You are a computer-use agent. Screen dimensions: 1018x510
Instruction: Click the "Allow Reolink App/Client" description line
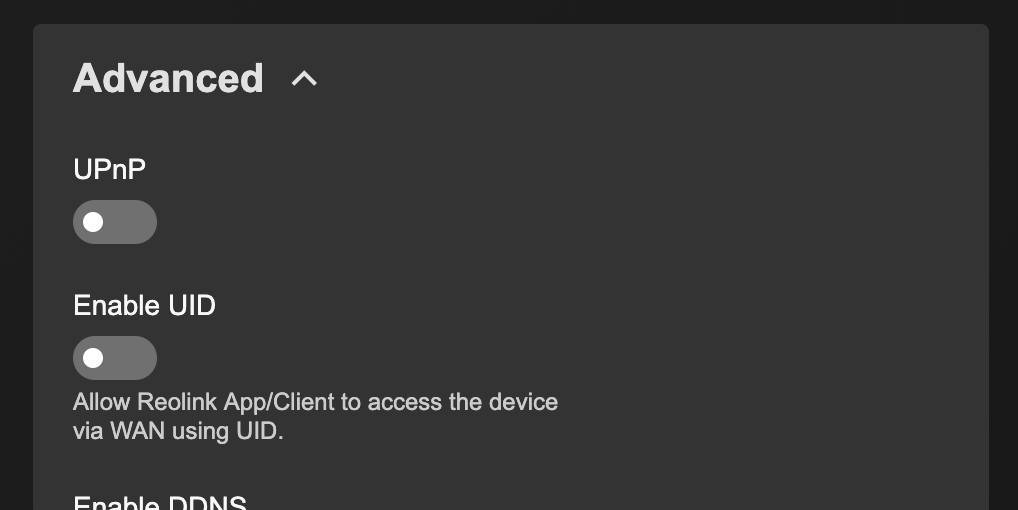click(x=315, y=403)
